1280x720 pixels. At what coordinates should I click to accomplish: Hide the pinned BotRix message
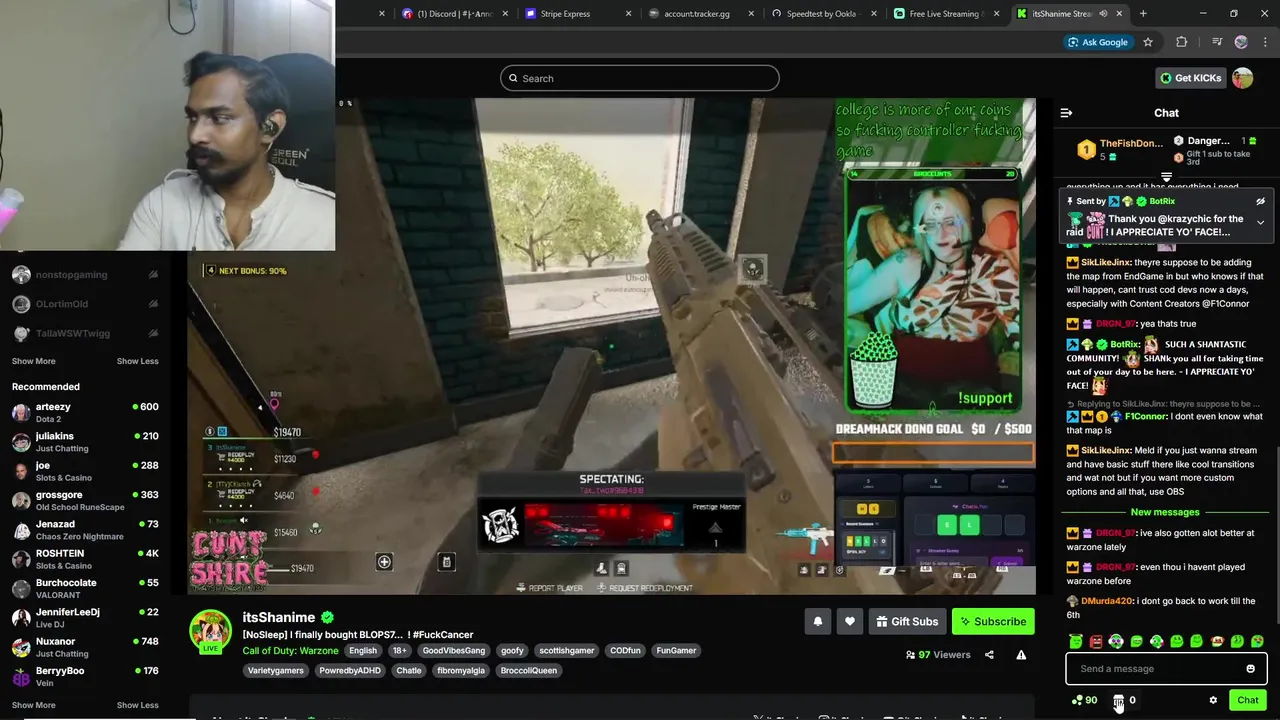coord(1260,201)
